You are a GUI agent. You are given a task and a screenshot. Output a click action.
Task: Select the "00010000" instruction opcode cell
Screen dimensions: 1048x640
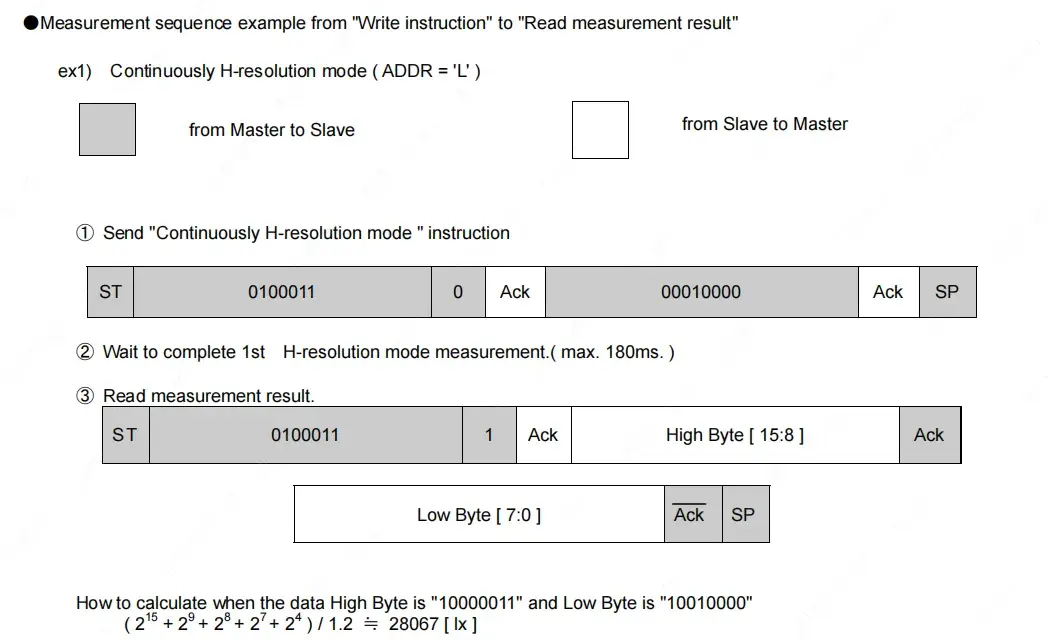coord(701,292)
